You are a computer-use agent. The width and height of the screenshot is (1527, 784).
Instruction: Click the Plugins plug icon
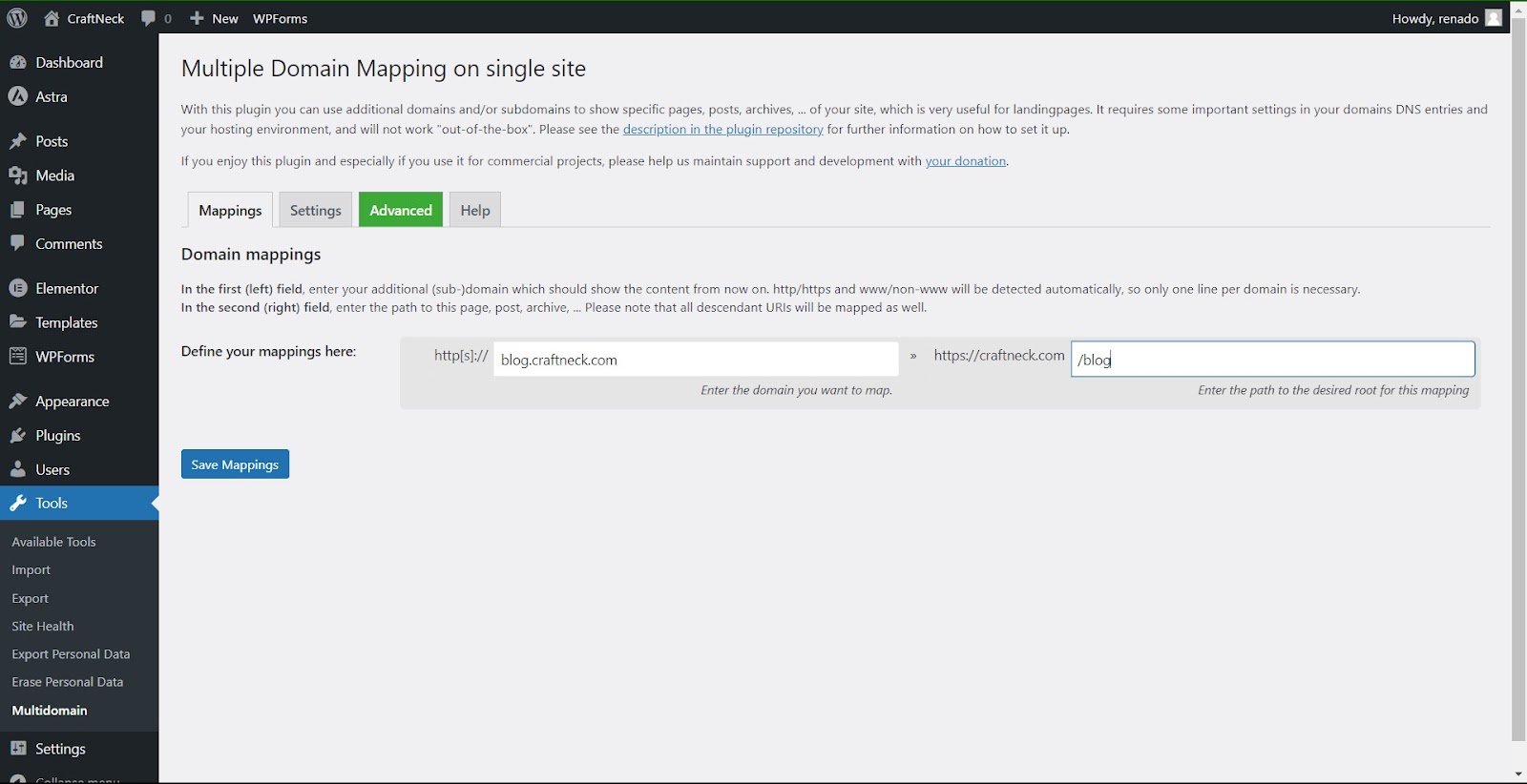pos(18,436)
